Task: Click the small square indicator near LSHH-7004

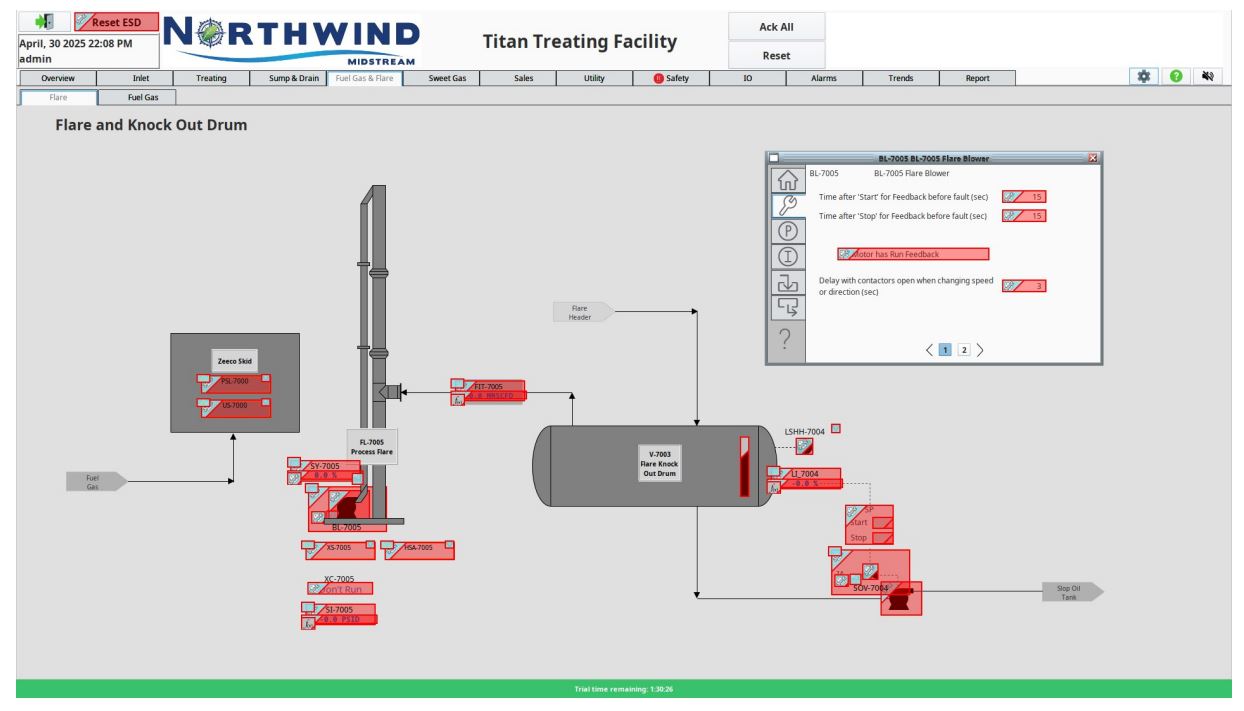Action: [x=836, y=429]
